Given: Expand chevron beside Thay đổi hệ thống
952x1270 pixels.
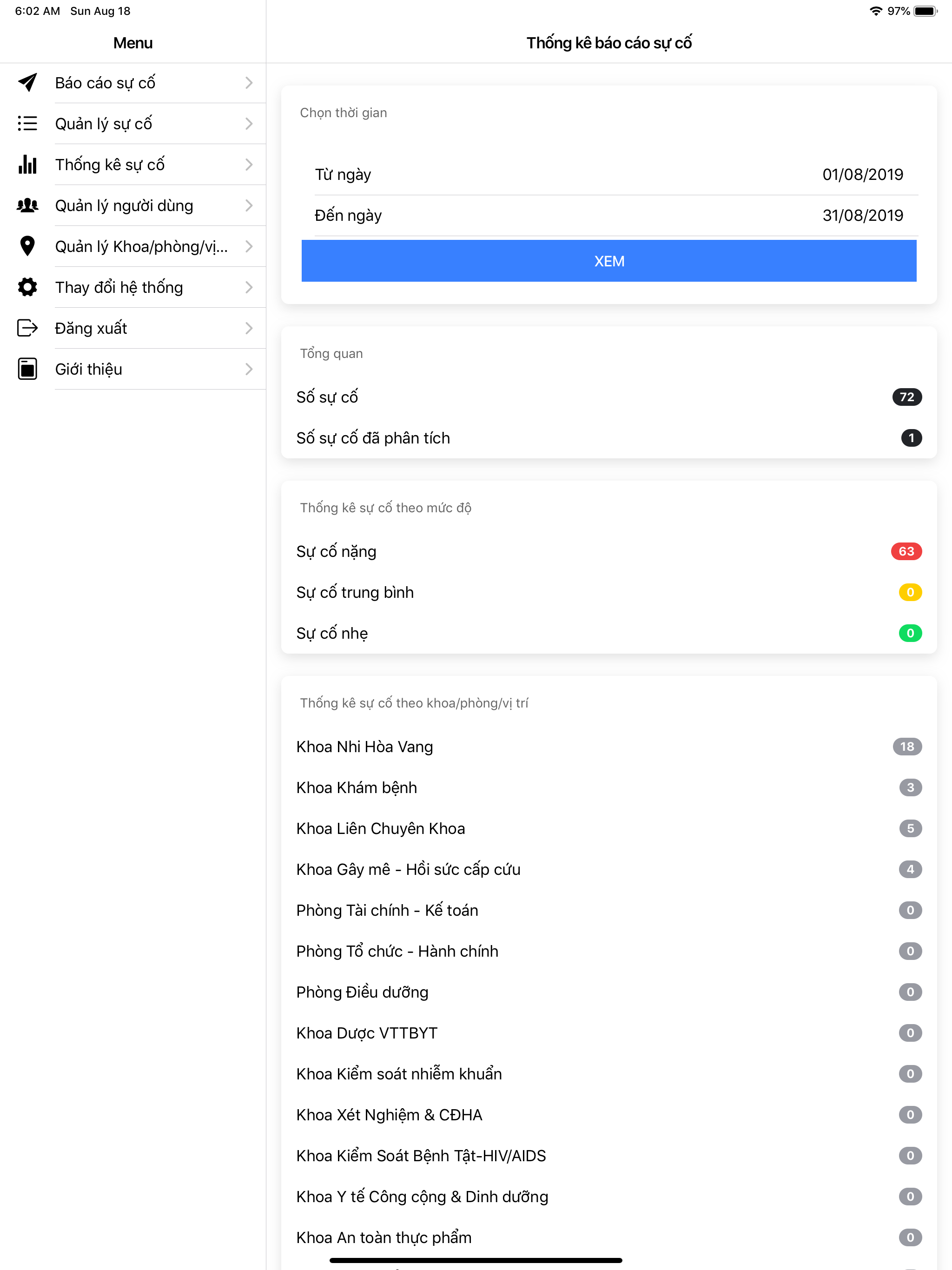Looking at the screenshot, I should click(x=249, y=287).
